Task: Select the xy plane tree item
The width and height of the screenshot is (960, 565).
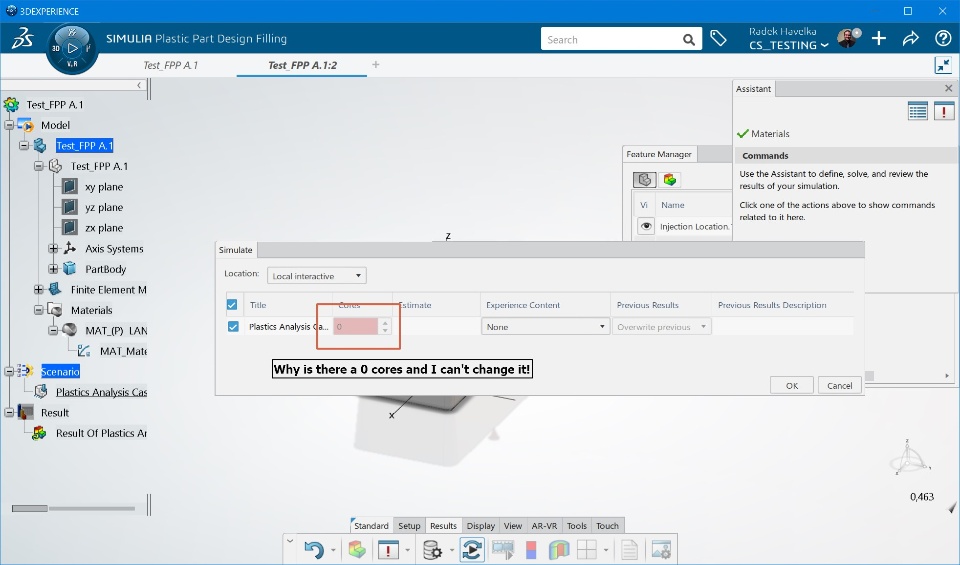Action: pyautogui.click(x=104, y=187)
